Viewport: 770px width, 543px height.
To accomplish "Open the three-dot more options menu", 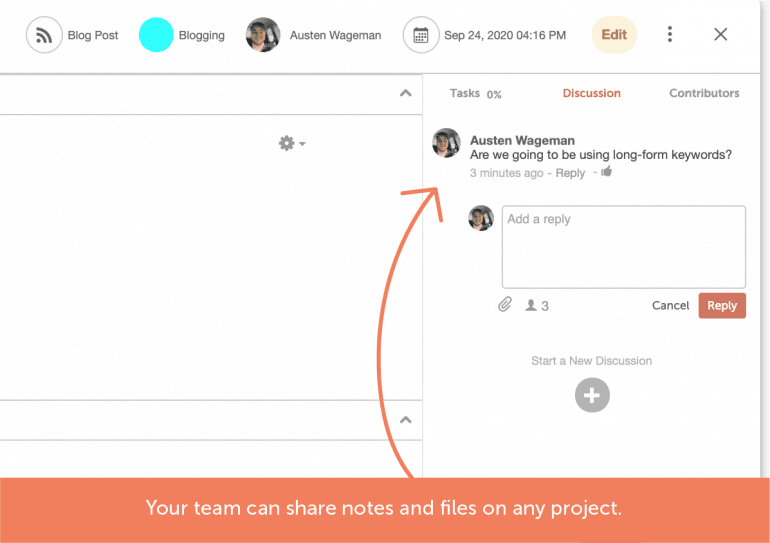I will tap(670, 34).
